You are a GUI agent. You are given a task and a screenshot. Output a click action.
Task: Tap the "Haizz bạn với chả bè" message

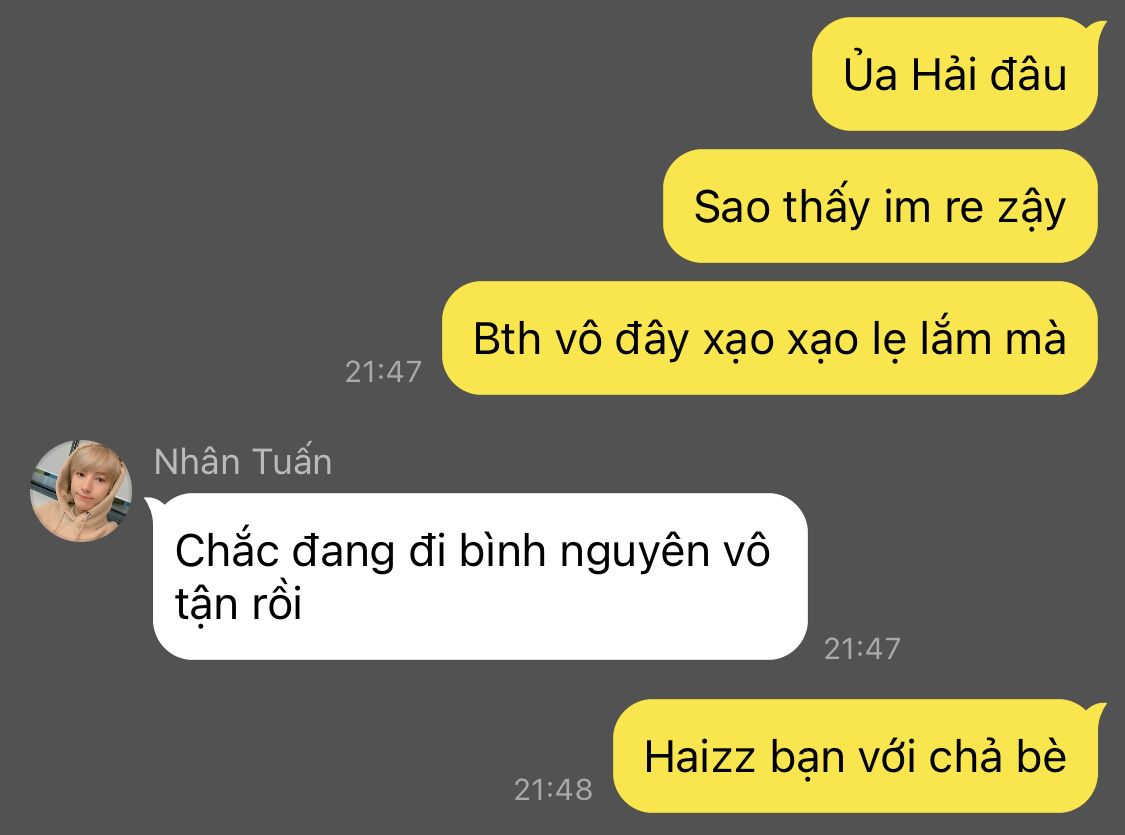click(x=855, y=756)
